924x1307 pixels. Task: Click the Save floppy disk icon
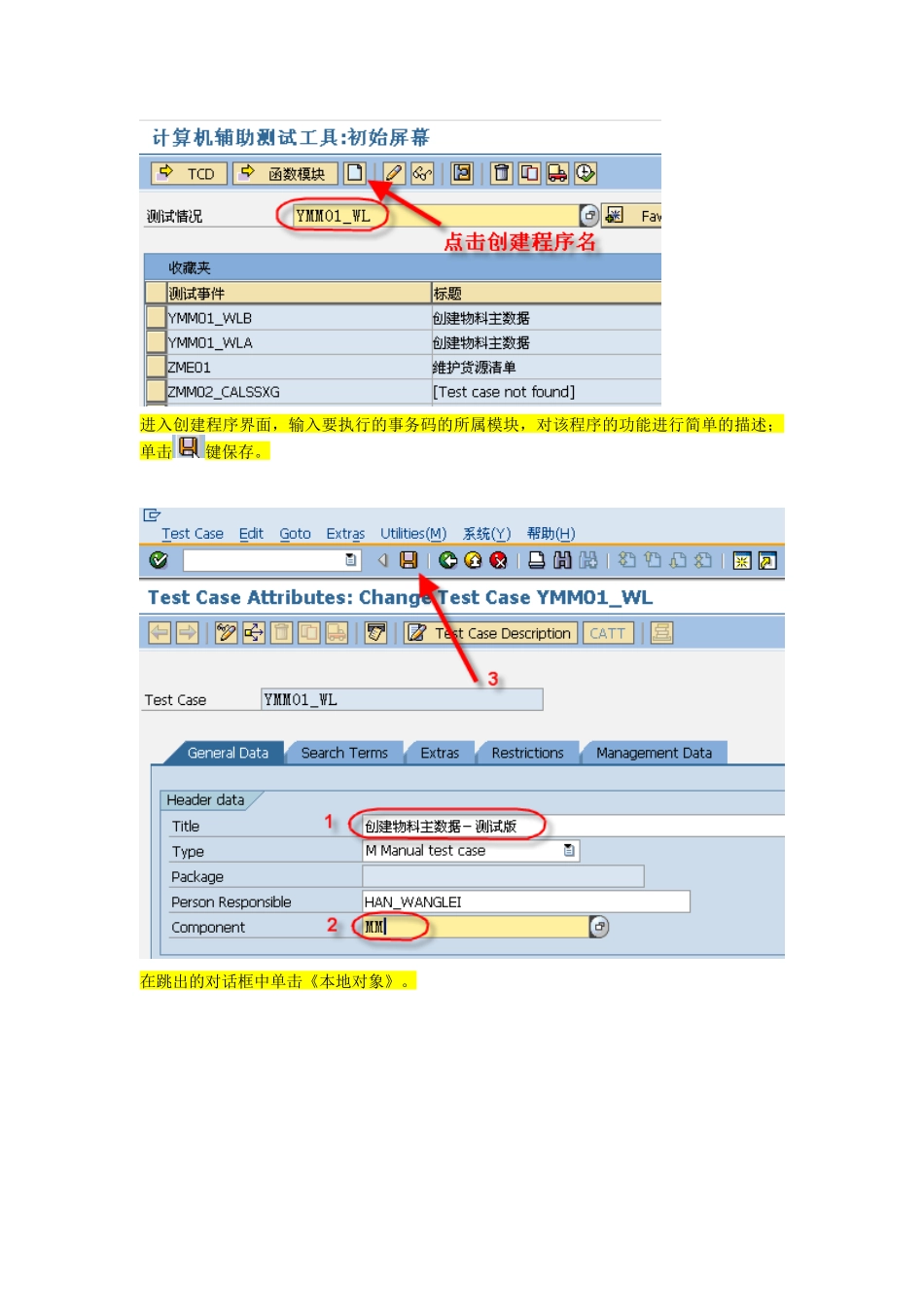[409, 560]
